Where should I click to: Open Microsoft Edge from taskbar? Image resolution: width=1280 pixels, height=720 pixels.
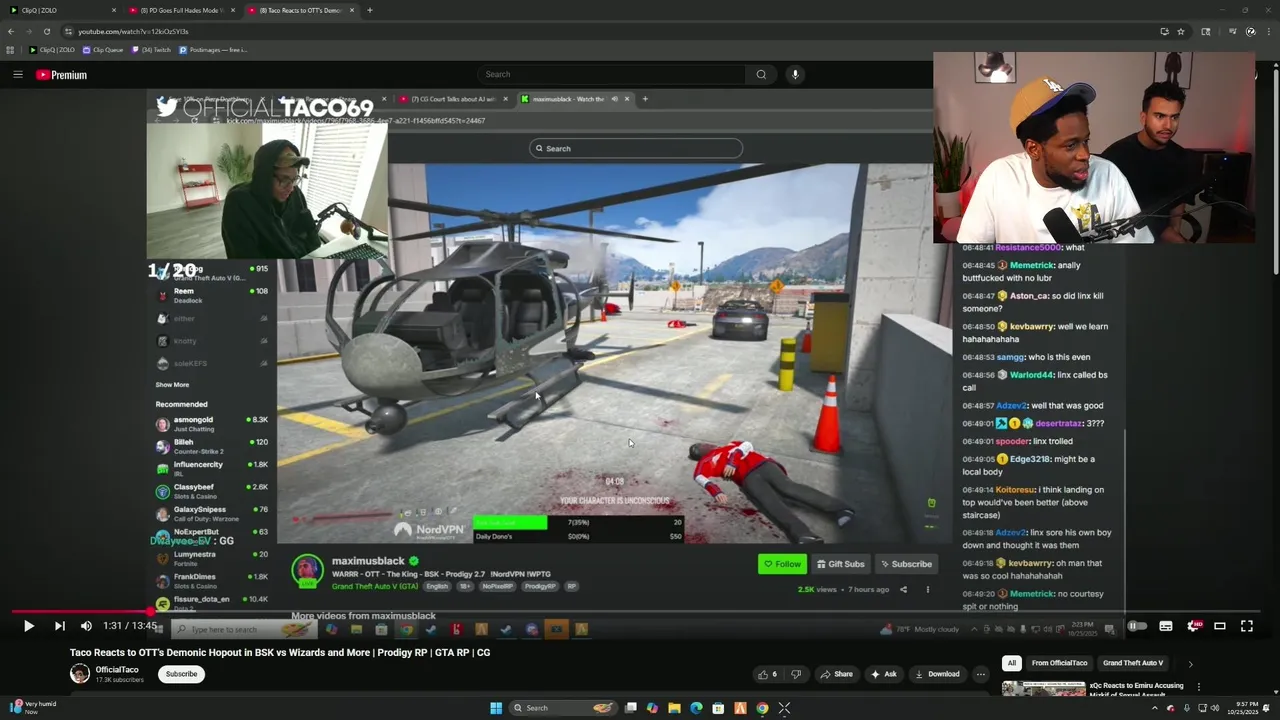click(x=697, y=708)
